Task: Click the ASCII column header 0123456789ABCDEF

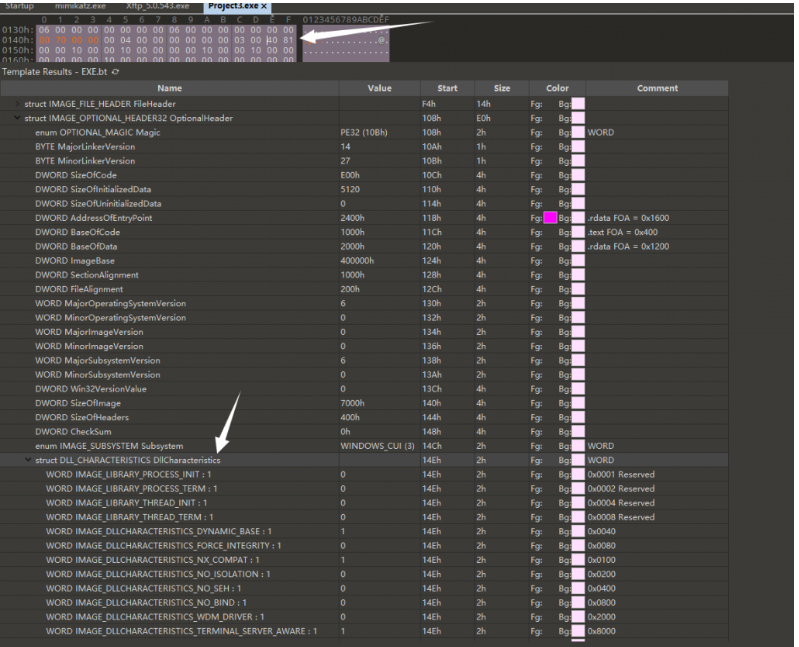Action: [345, 20]
